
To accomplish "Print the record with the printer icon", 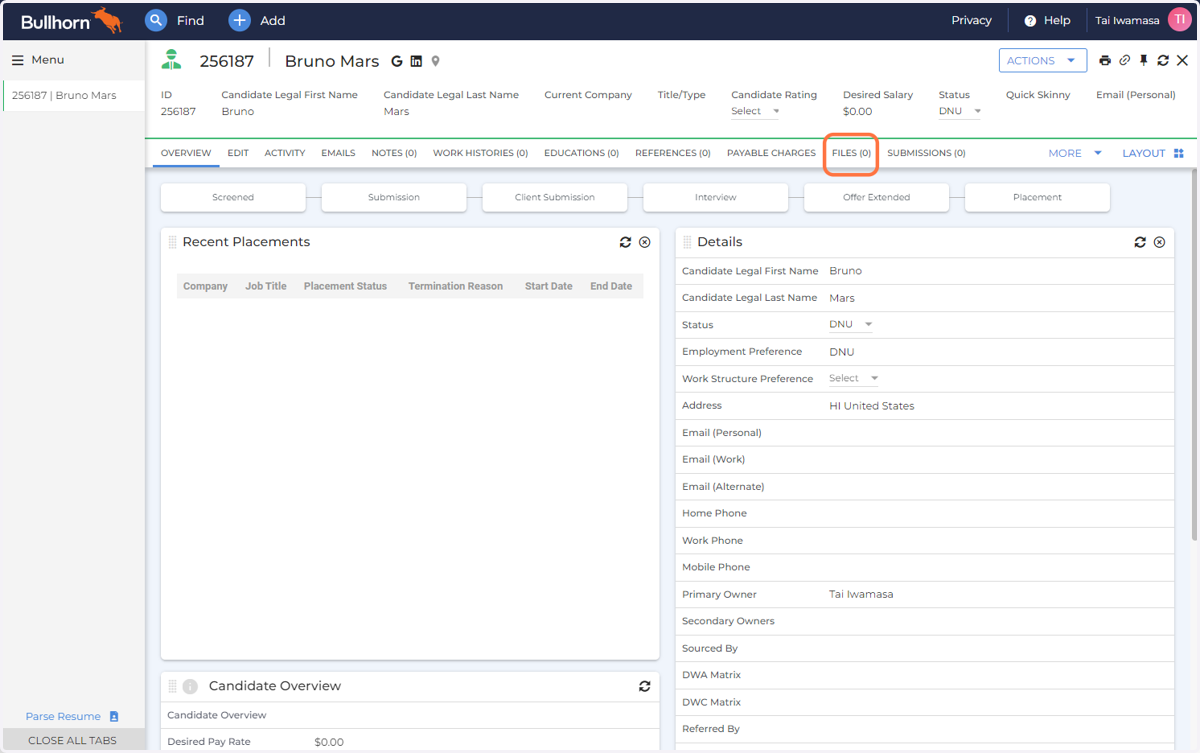I will click(x=1105, y=61).
